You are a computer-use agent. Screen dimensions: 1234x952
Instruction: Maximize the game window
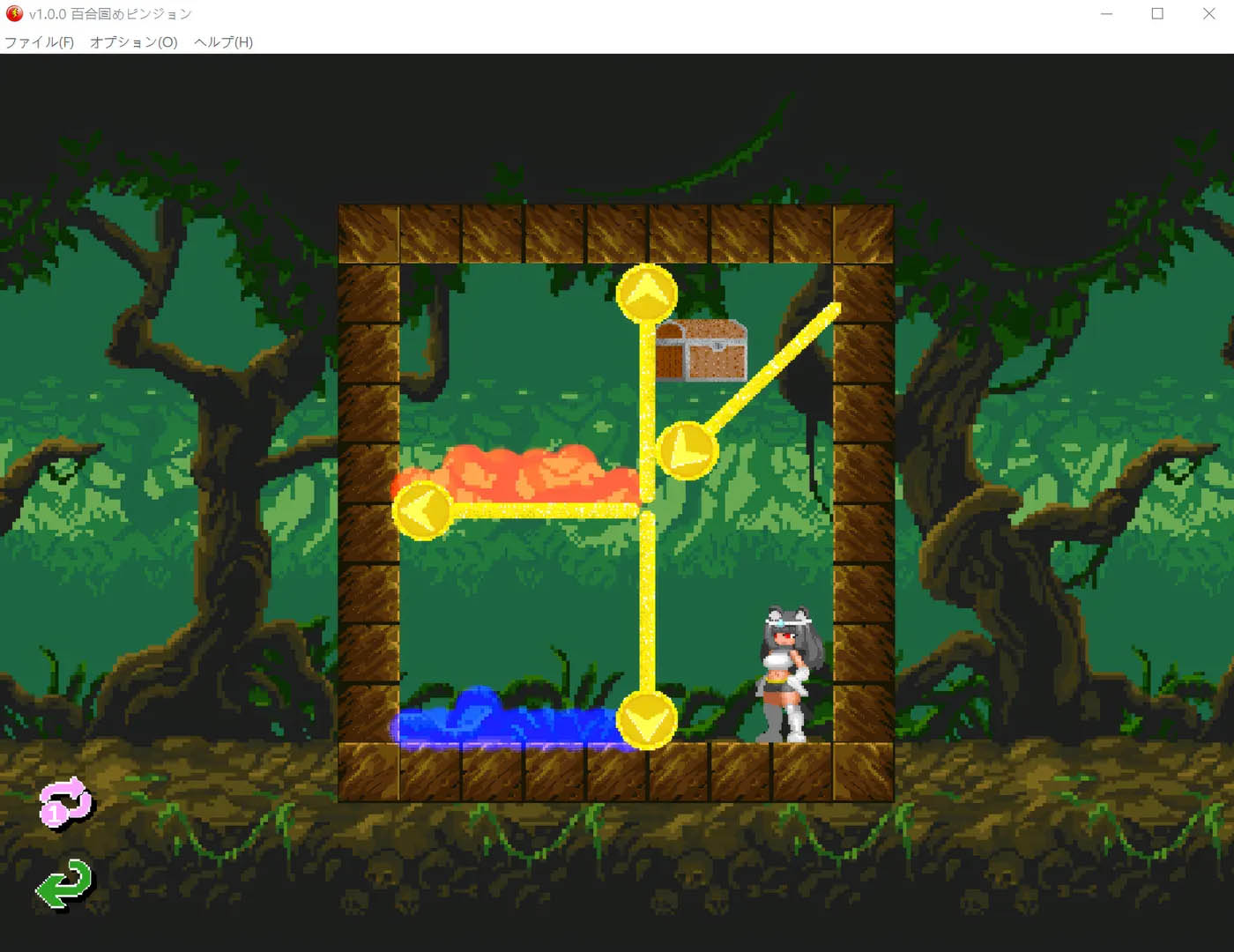click(1157, 14)
